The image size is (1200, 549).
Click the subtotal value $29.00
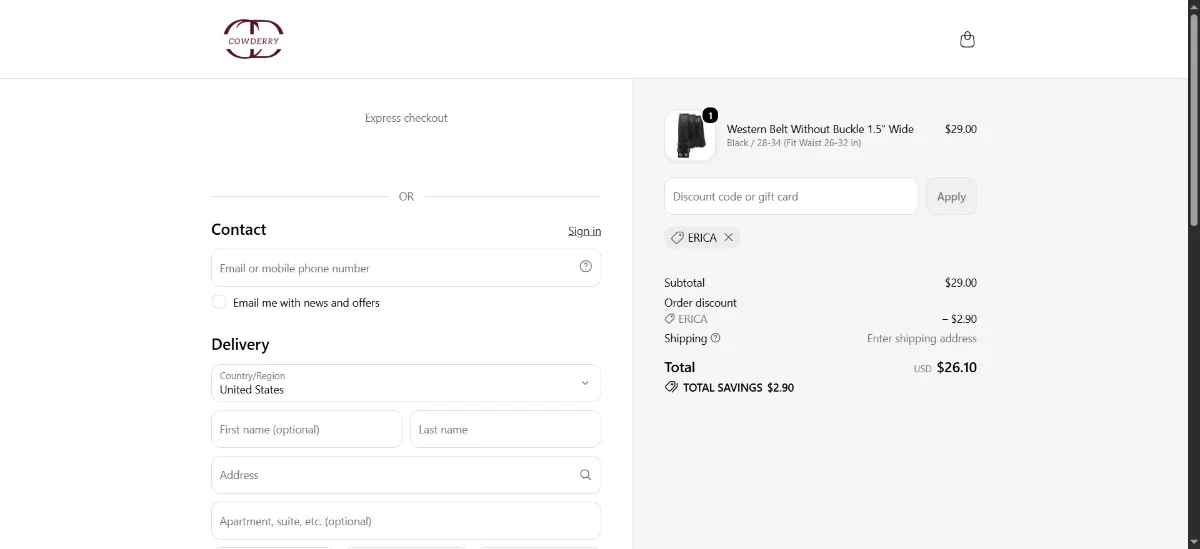click(961, 283)
